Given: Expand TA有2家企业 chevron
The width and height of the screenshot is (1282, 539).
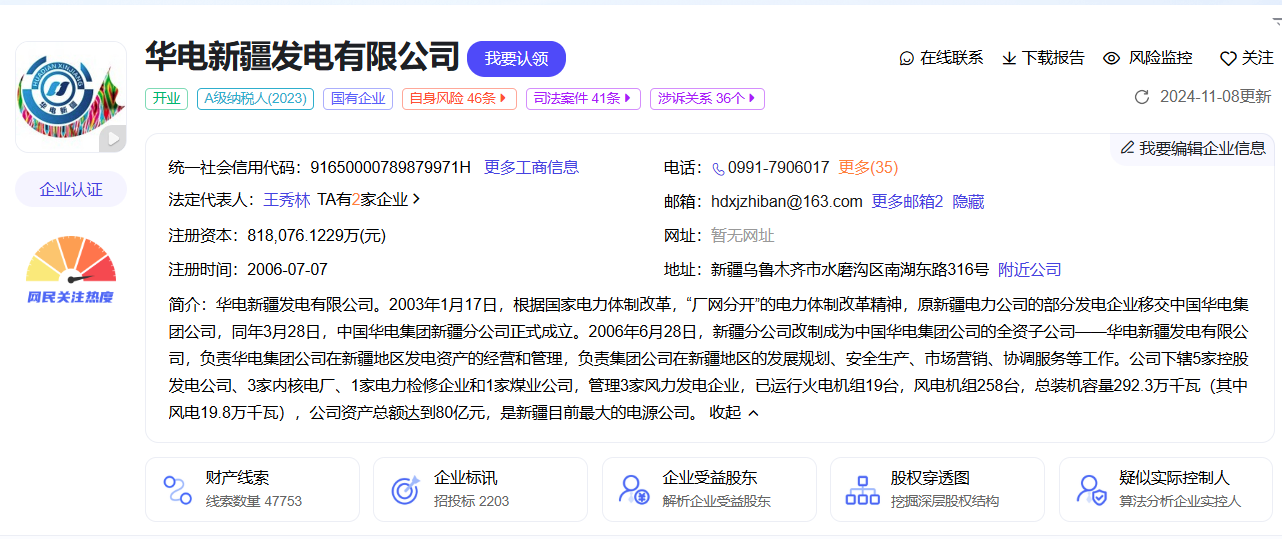Looking at the screenshot, I should click(x=417, y=199).
